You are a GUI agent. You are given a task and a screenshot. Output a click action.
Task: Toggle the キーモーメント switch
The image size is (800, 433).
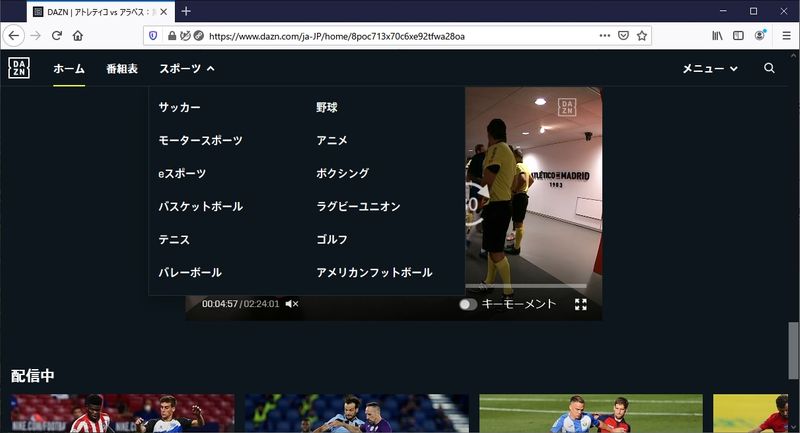(x=468, y=304)
